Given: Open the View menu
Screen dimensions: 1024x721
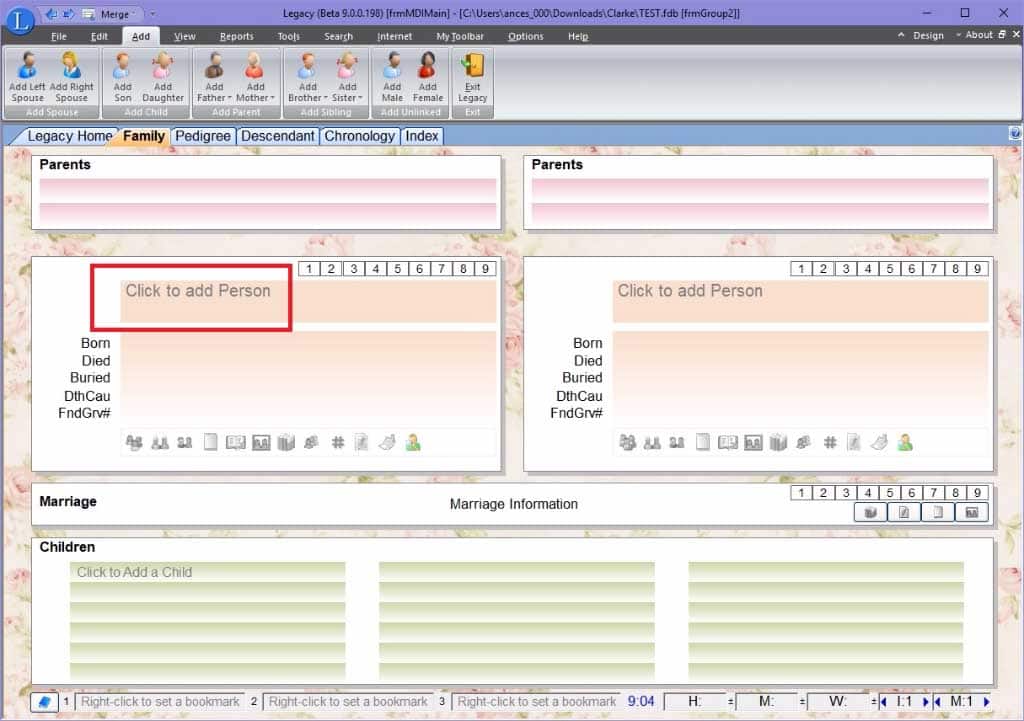Looking at the screenshot, I should [184, 37].
